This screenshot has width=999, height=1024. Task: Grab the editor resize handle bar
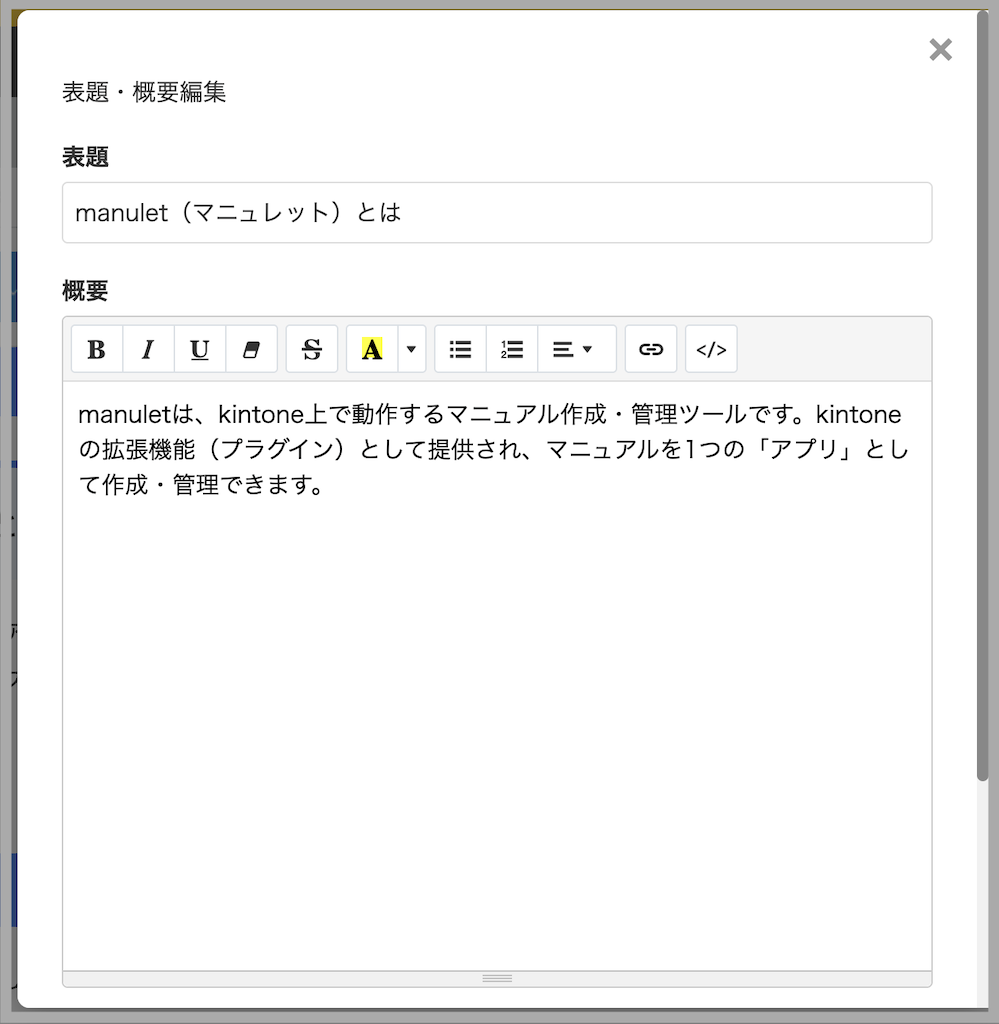pyautogui.click(x=497, y=978)
